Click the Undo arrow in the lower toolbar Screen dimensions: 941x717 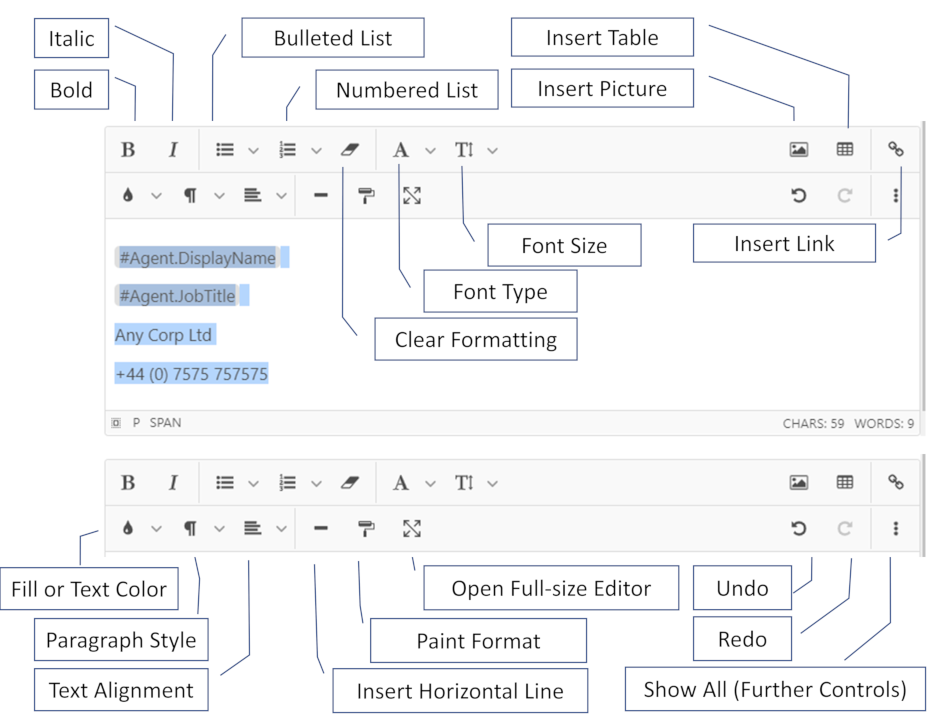[798, 528]
